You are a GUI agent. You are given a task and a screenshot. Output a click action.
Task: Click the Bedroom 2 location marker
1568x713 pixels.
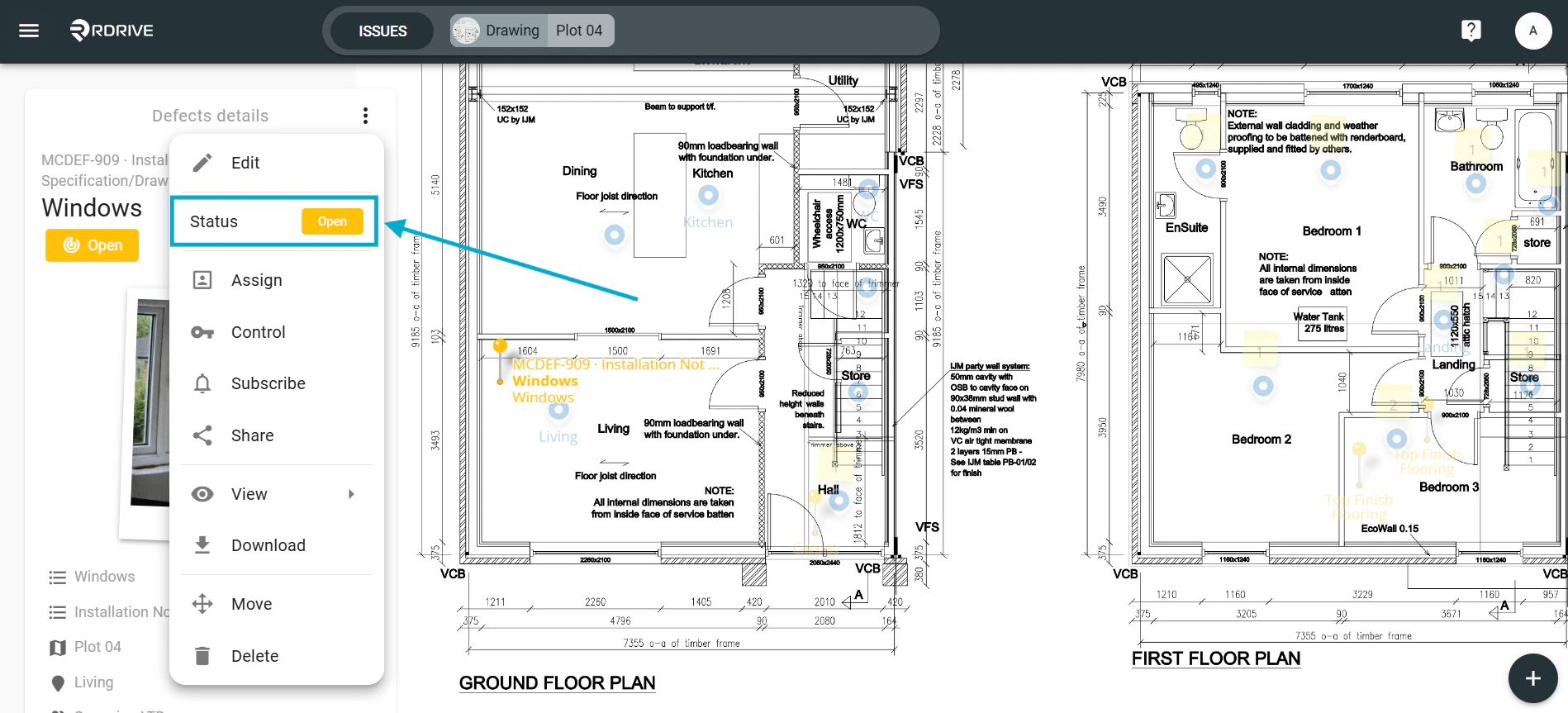pyautogui.click(x=1262, y=386)
